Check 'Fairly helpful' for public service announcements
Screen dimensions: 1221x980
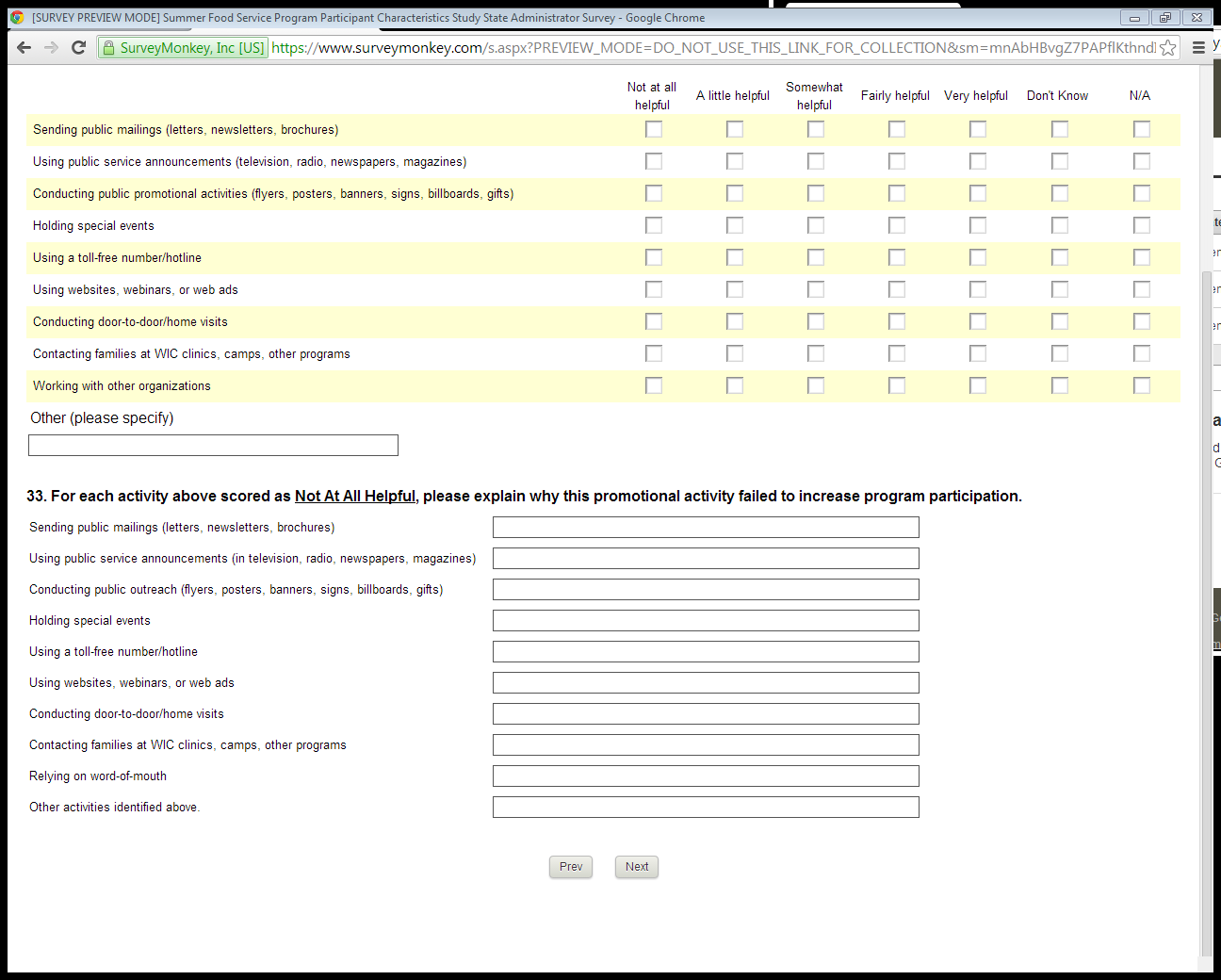point(896,161)
